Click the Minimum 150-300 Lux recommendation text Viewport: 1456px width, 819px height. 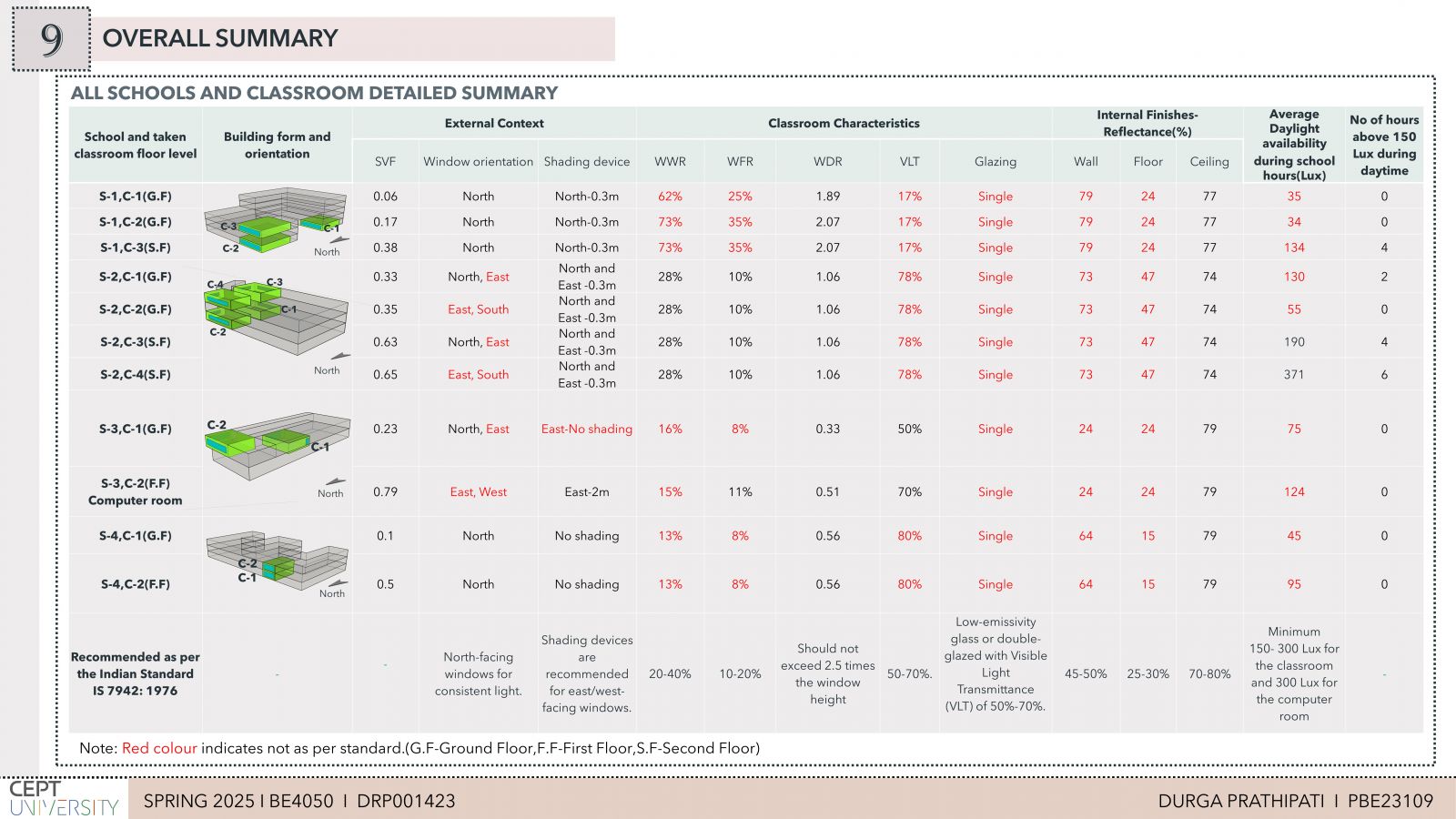pyautogui.click(x=1294, y=673)
